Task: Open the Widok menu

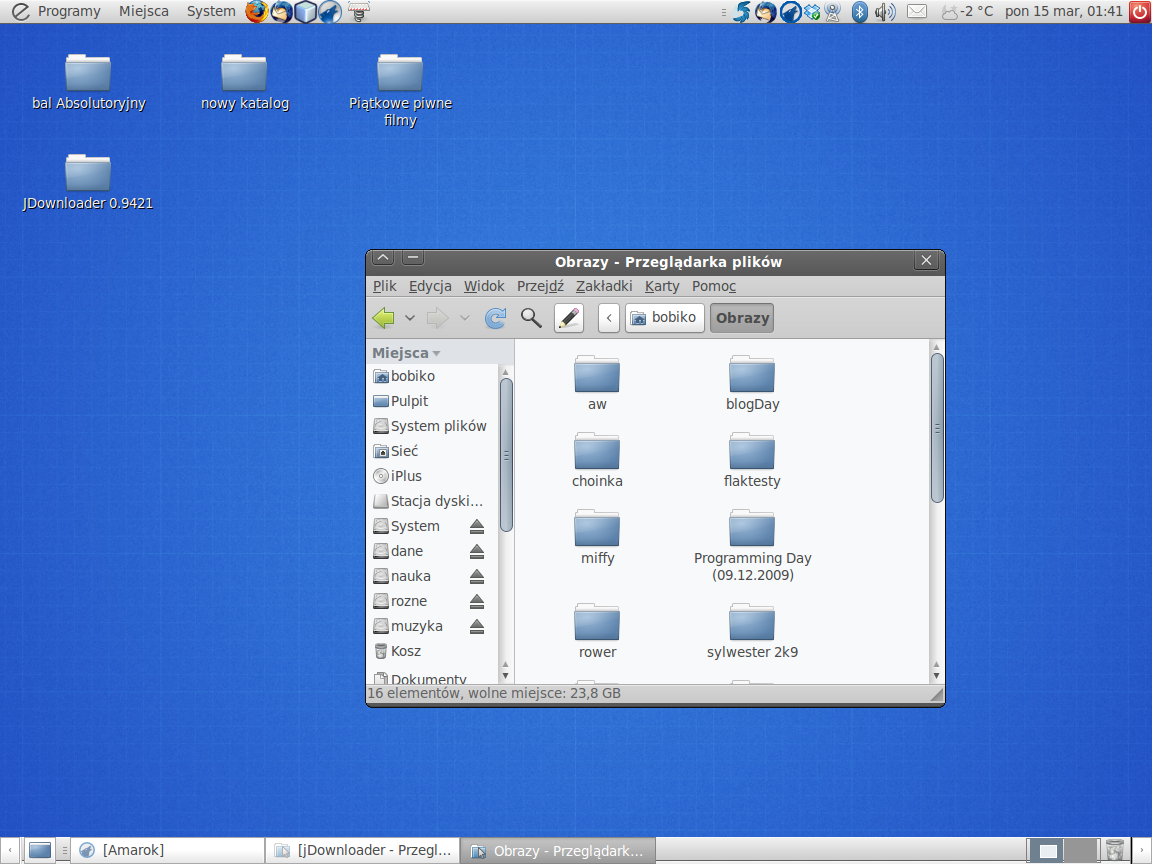Action: click(x=484, y=286)
